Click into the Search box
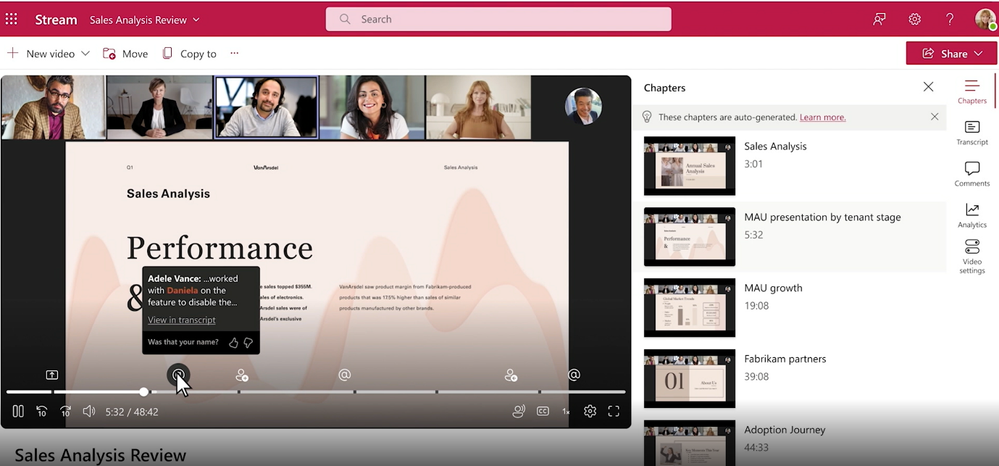This screenshot has height=466, width=999. point(498,19)
